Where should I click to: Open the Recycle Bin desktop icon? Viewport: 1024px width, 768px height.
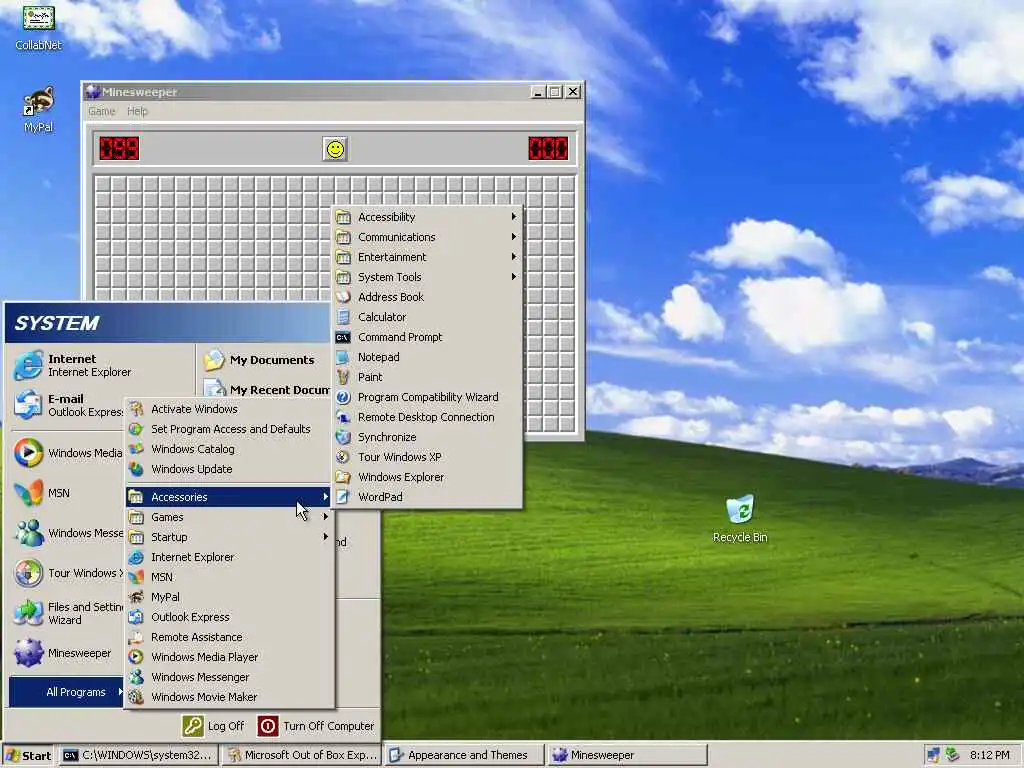[740, 519]
